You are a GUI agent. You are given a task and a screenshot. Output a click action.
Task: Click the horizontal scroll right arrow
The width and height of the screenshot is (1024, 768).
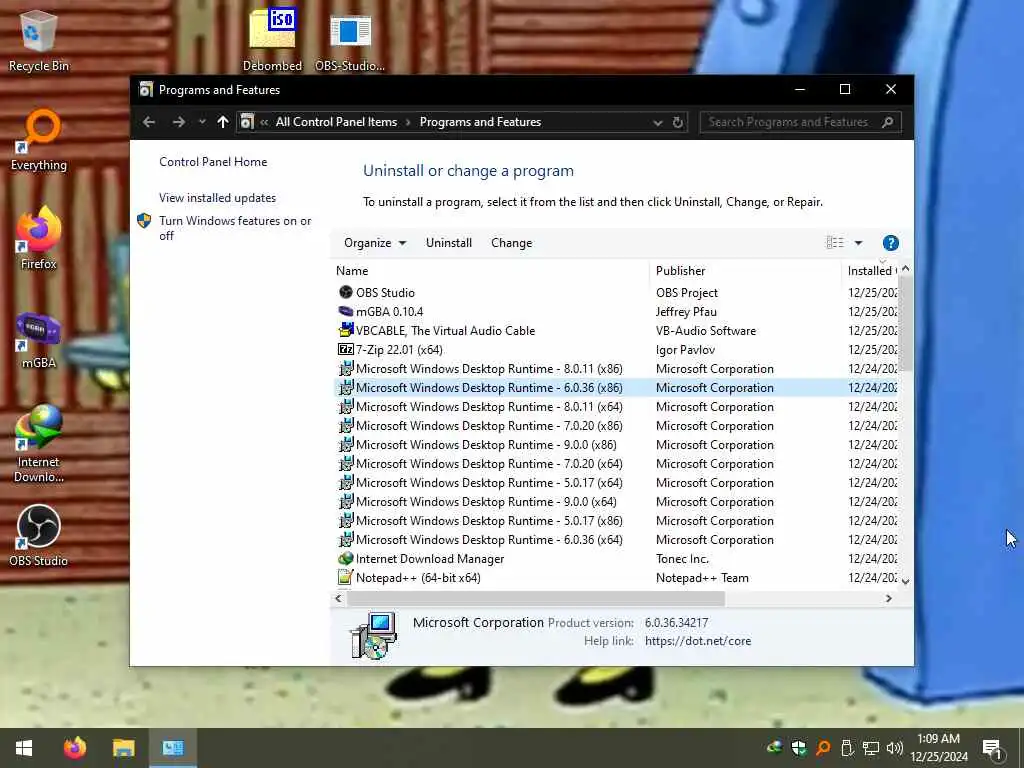point(888,598)
